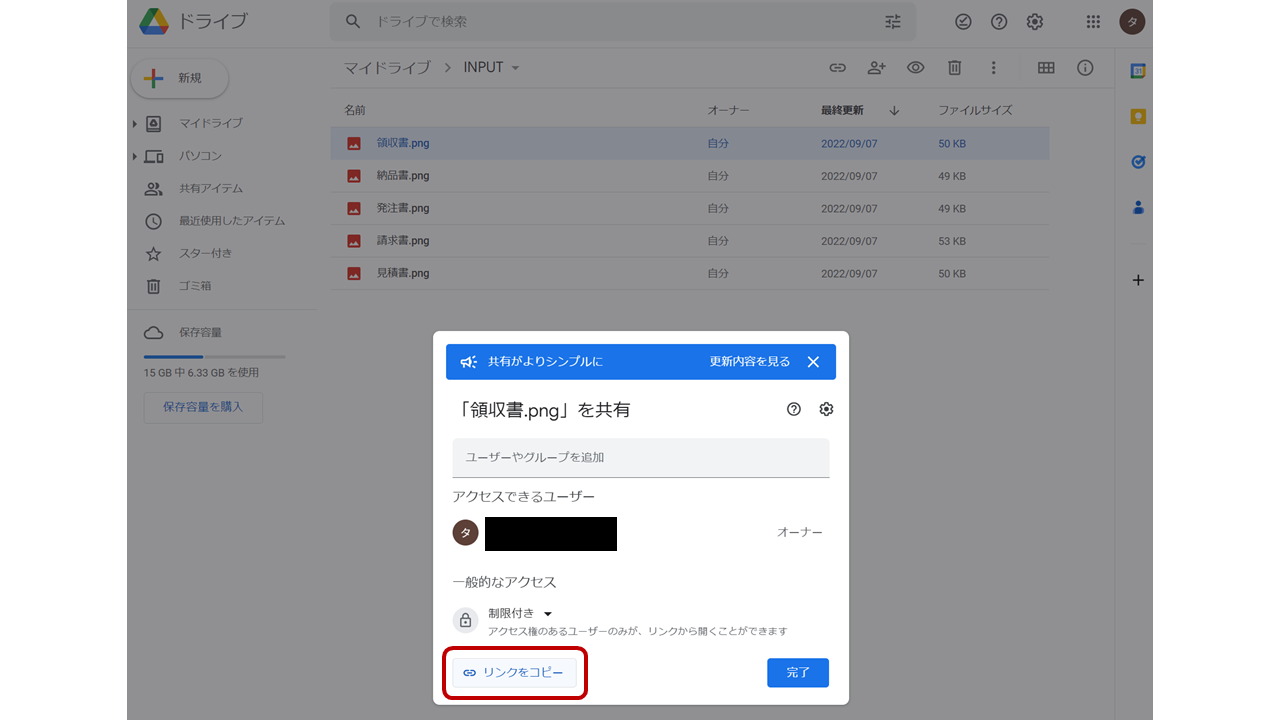The height and width of the screenshot is (720, 1280).
Task: Open the help question mark in the top bar
Action: click(999, 21)
